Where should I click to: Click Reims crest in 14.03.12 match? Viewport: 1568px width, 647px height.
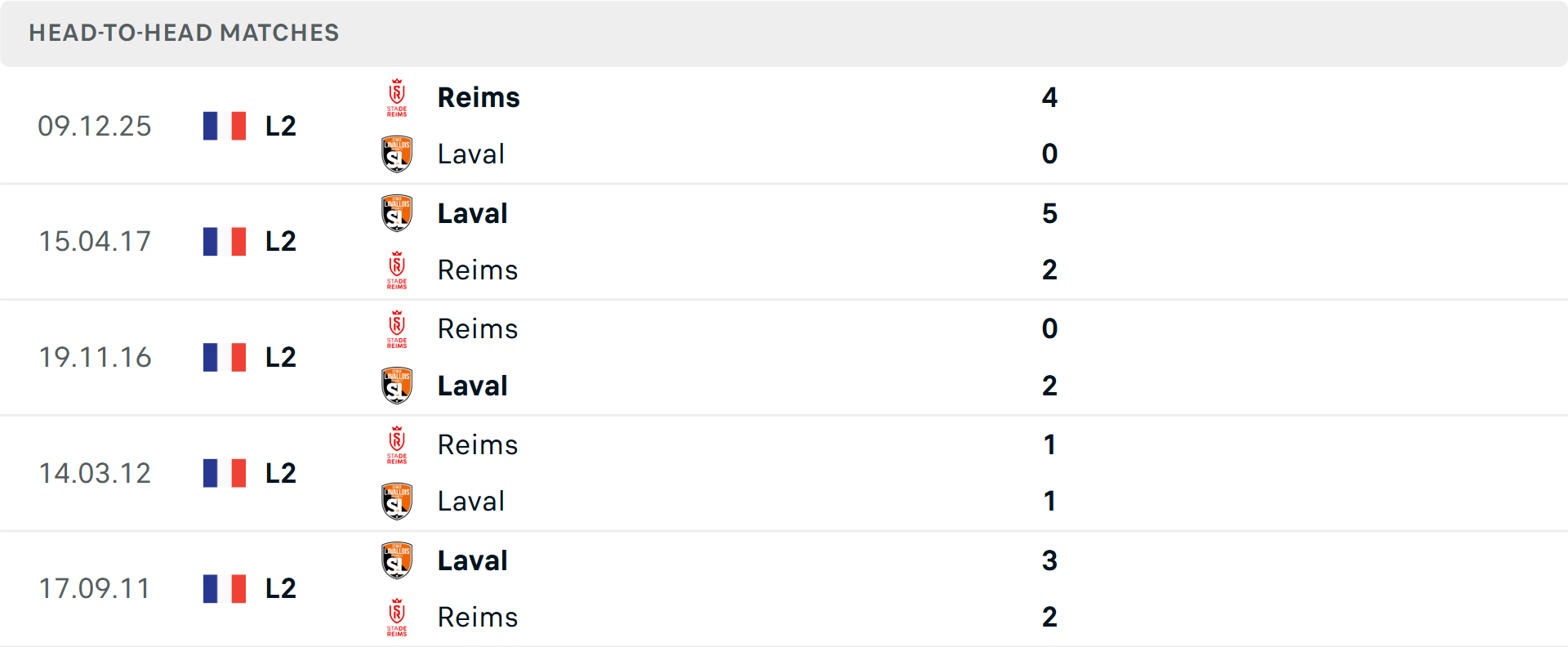[397, 445]
